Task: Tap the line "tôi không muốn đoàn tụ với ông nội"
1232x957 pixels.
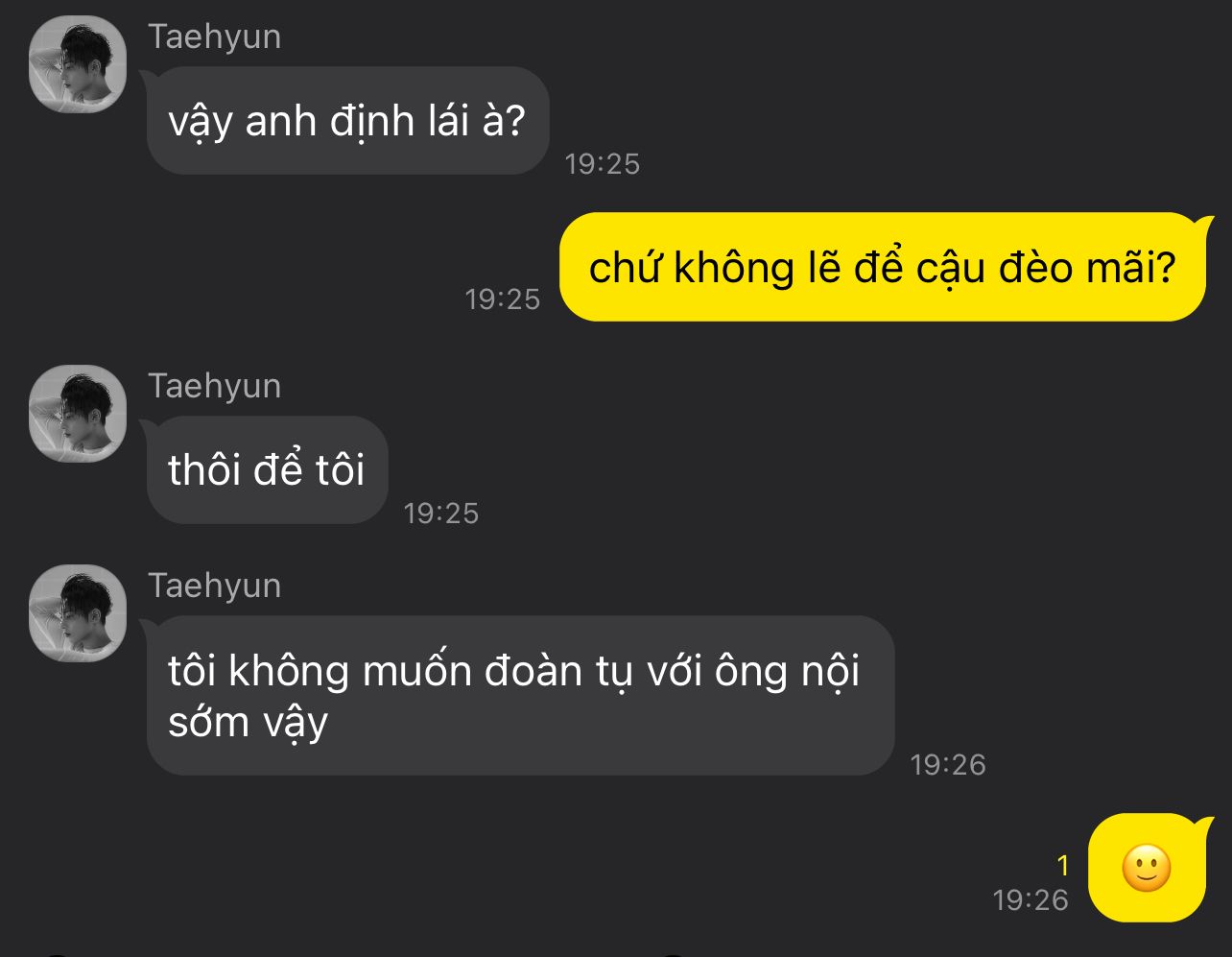Action: tap(513, 670)
